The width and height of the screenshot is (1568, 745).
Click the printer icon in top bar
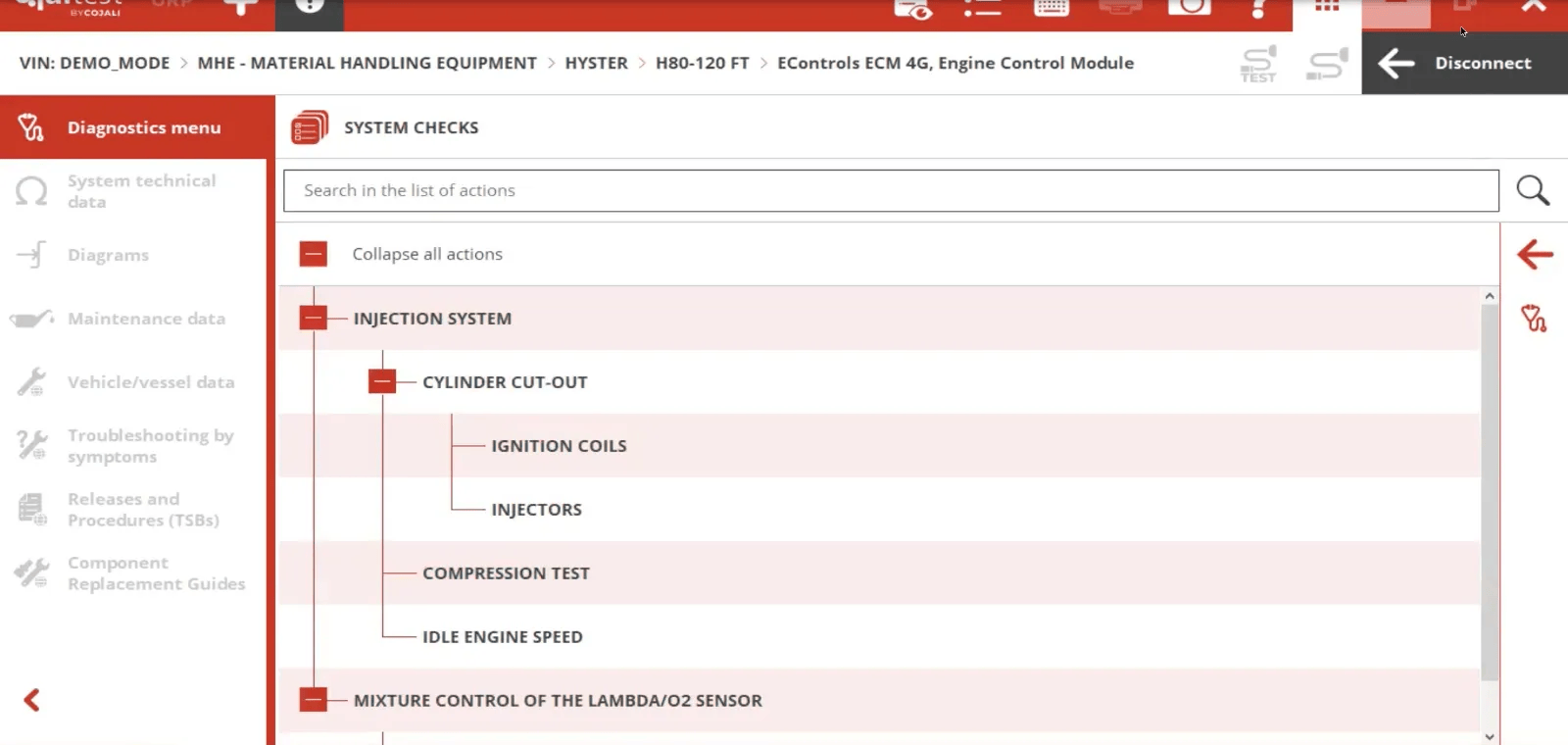1120,8
